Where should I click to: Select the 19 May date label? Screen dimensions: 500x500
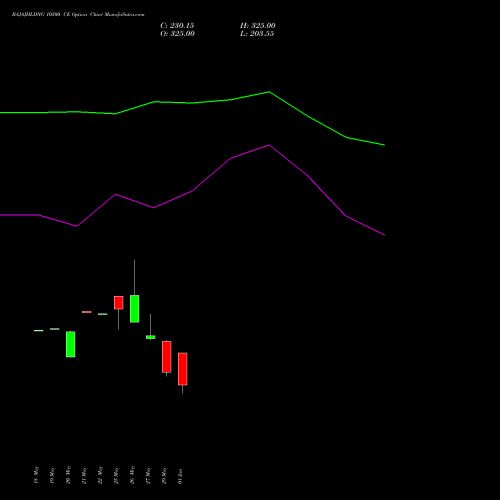coord(52,475)
